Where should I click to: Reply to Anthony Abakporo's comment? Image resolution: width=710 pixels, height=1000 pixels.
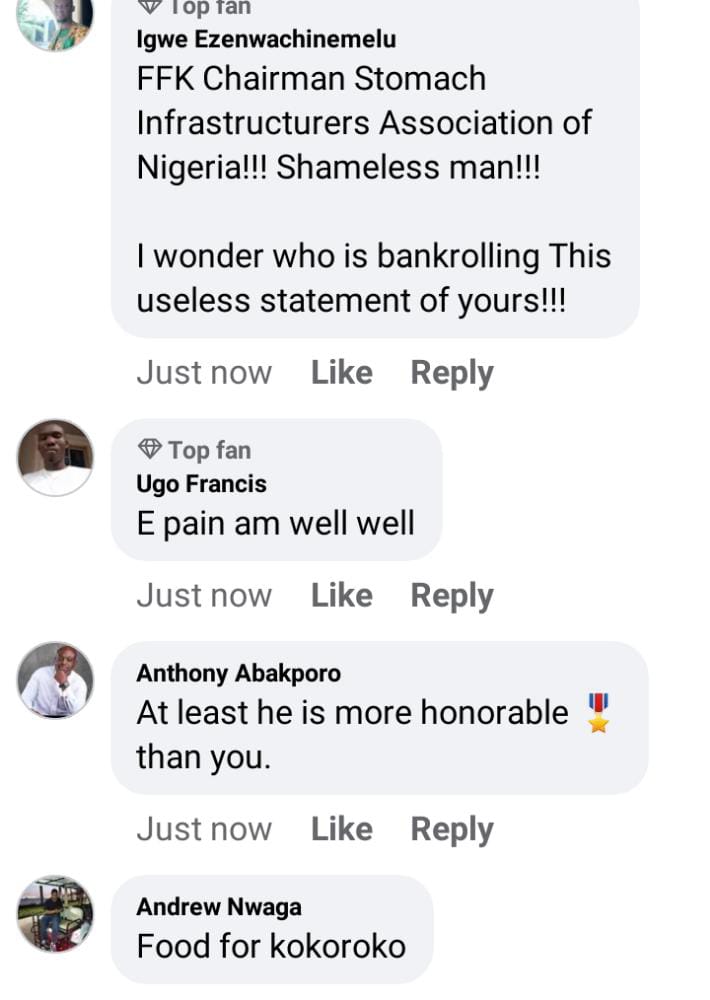click(x=452, y=829)
